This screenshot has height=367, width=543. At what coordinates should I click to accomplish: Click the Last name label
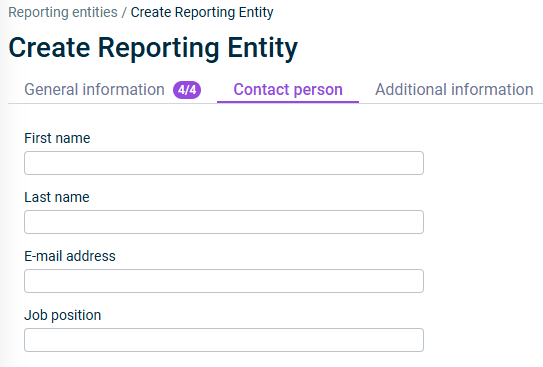57,197
